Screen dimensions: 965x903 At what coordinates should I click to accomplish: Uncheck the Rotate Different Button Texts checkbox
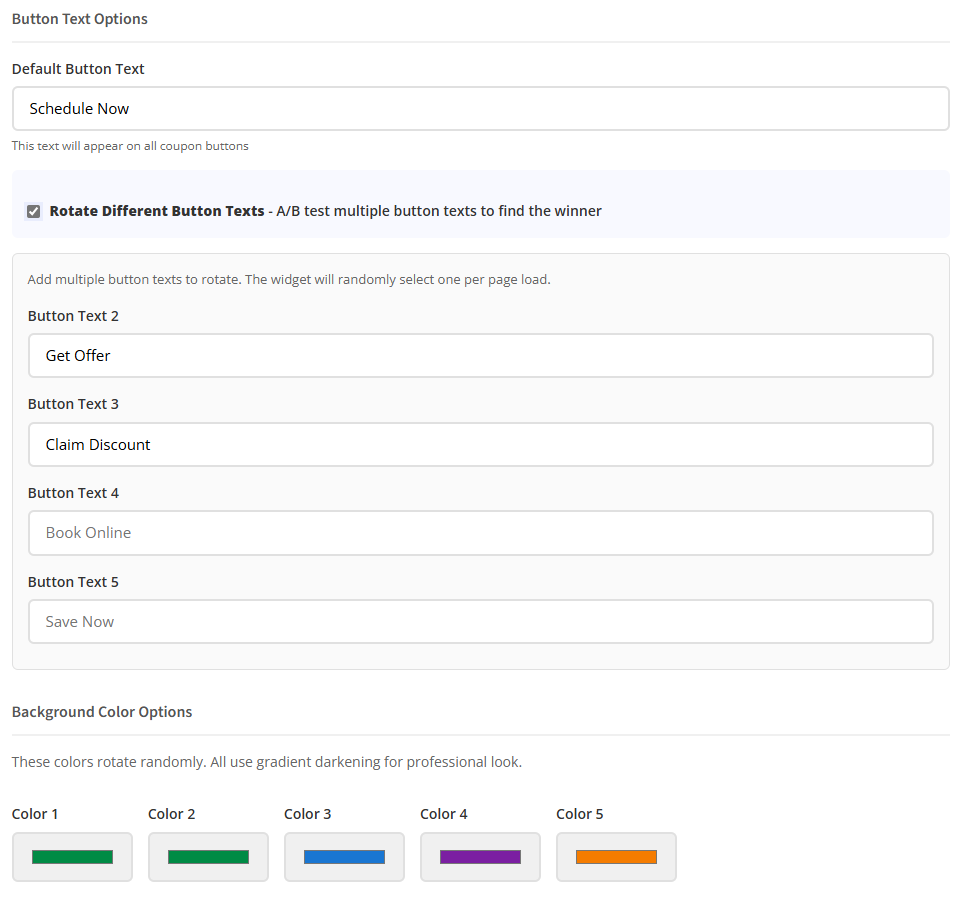point(34,211)
